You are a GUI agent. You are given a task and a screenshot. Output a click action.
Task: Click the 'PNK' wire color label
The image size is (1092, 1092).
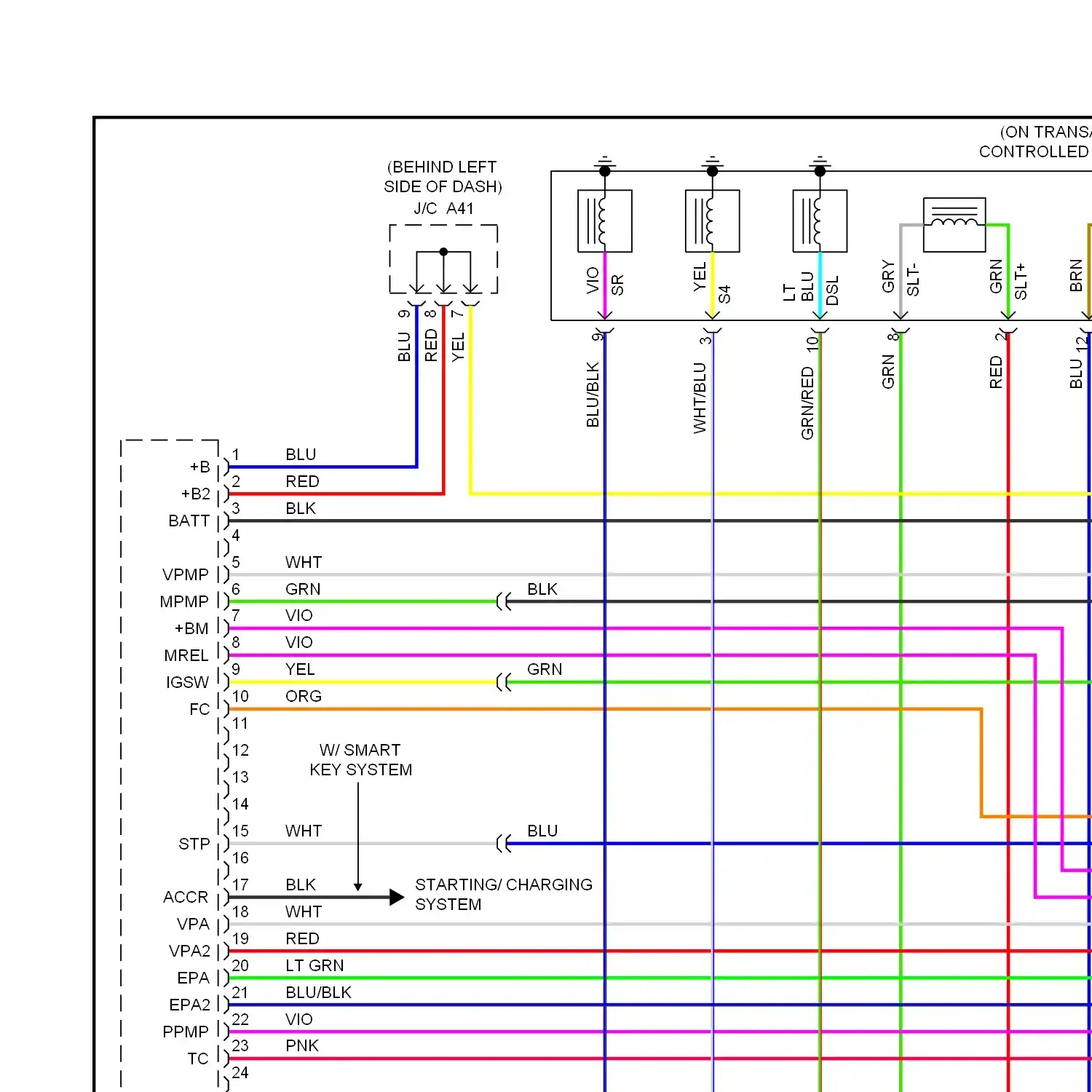(302, 1046)
